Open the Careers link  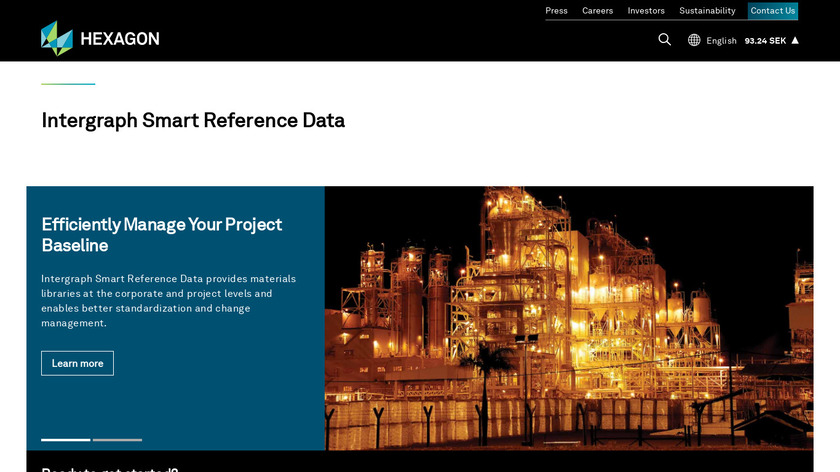[597, 11]
